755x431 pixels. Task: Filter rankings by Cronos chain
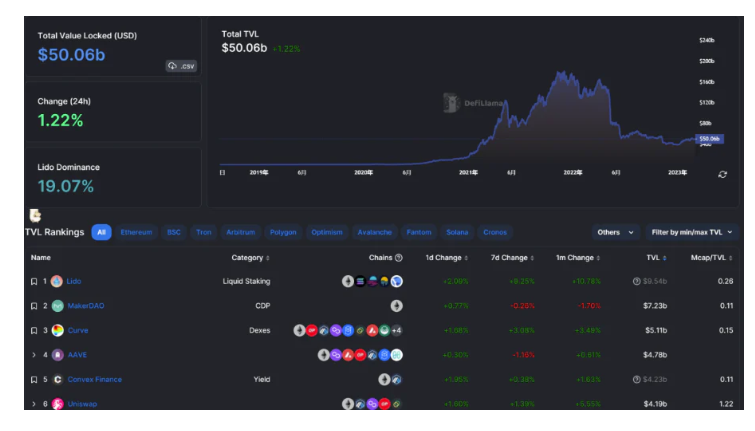click(x=495, y=232)
